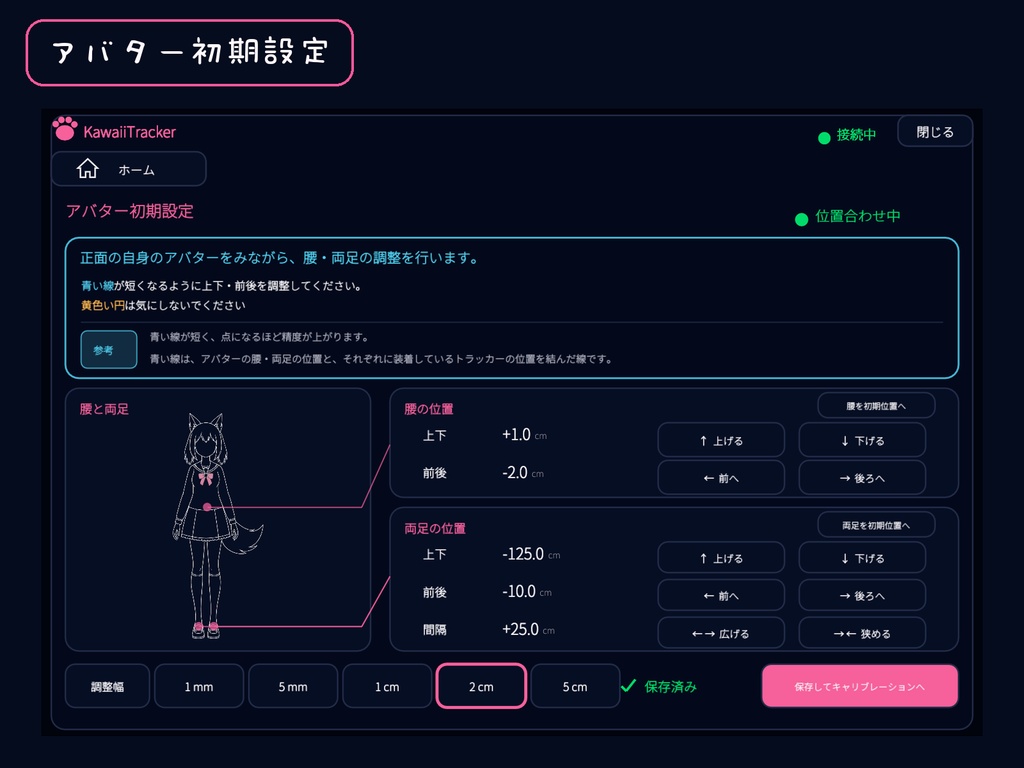Click the waist 前後 value -2.0
The image size is (1024, 768).
[x=515, y=473]
